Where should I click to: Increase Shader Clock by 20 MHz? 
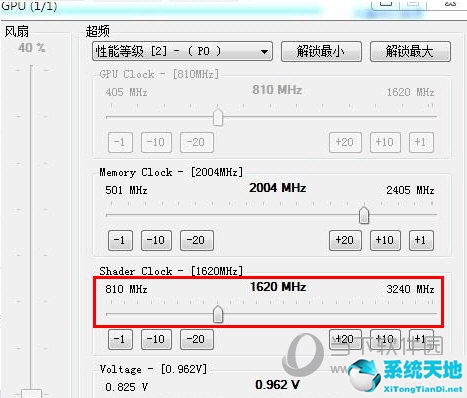click(345, 339)
